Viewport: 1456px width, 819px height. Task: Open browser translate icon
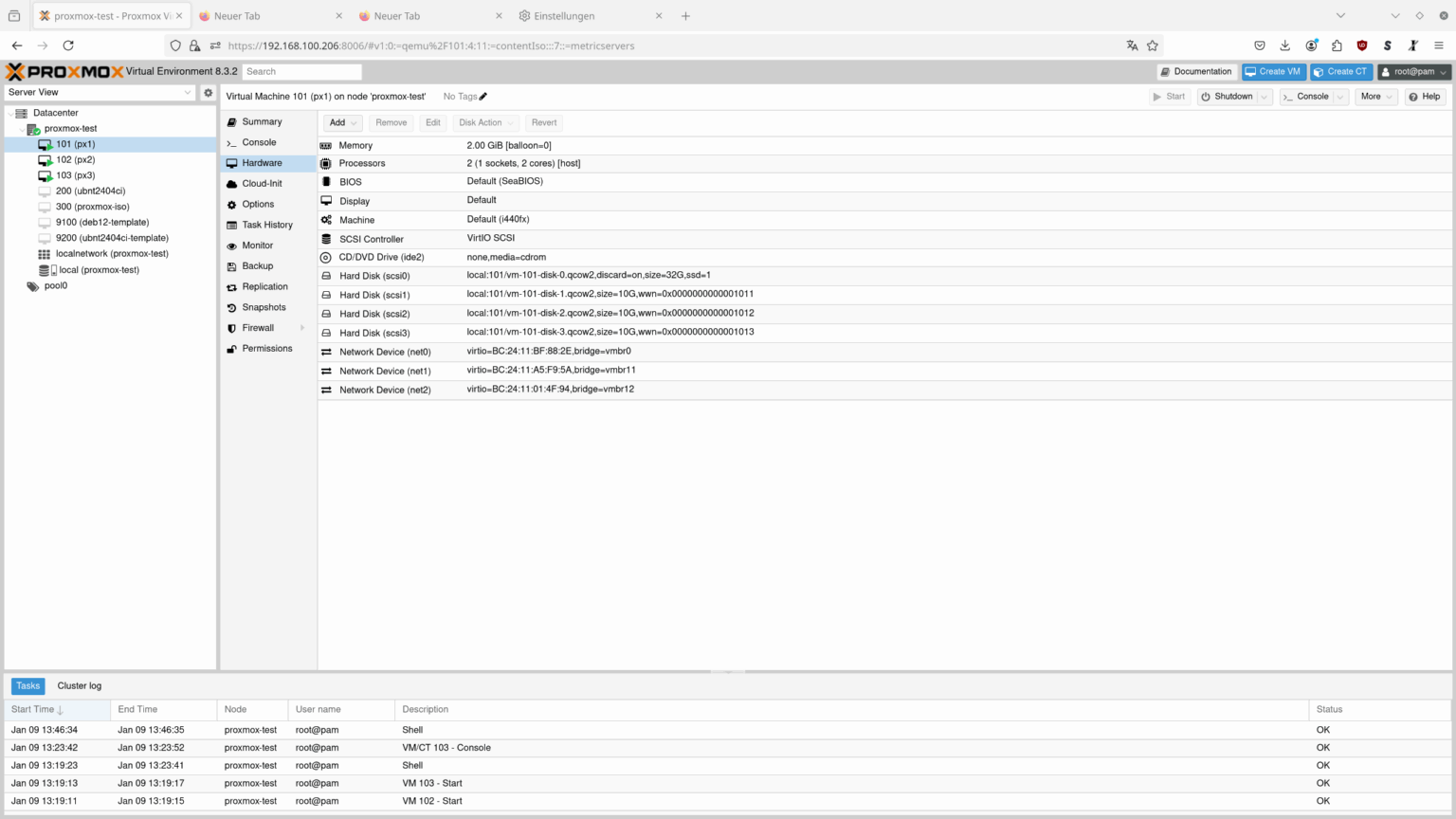pos(1132,45)
